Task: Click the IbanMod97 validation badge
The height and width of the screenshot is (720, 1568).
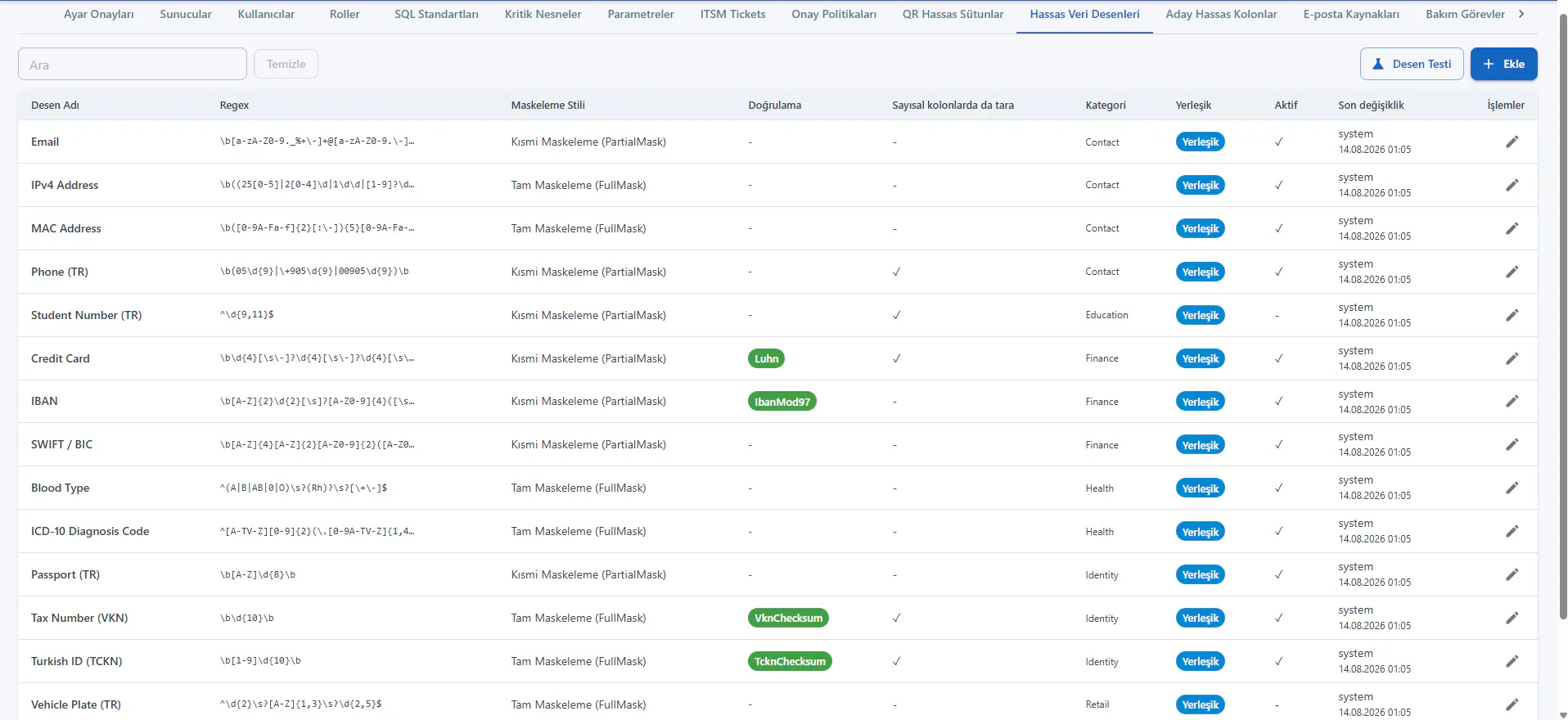Action: click(x=782, y=402)
